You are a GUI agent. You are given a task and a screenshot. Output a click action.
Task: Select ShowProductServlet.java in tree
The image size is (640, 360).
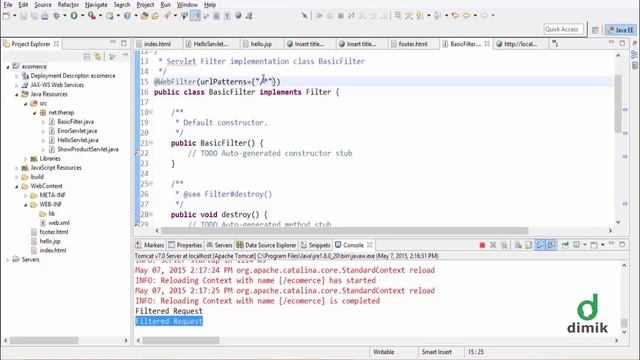point(88,149)
